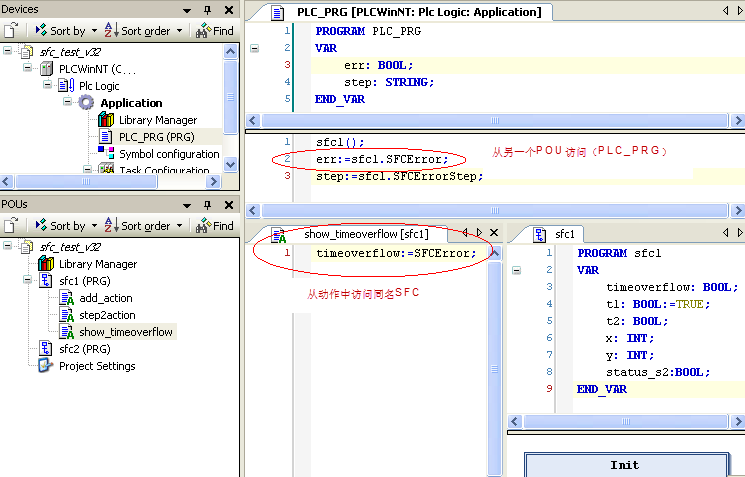Click show_timeoverflow editor scrollbar up arrow
745x477 pixels.
pos(495,253)
